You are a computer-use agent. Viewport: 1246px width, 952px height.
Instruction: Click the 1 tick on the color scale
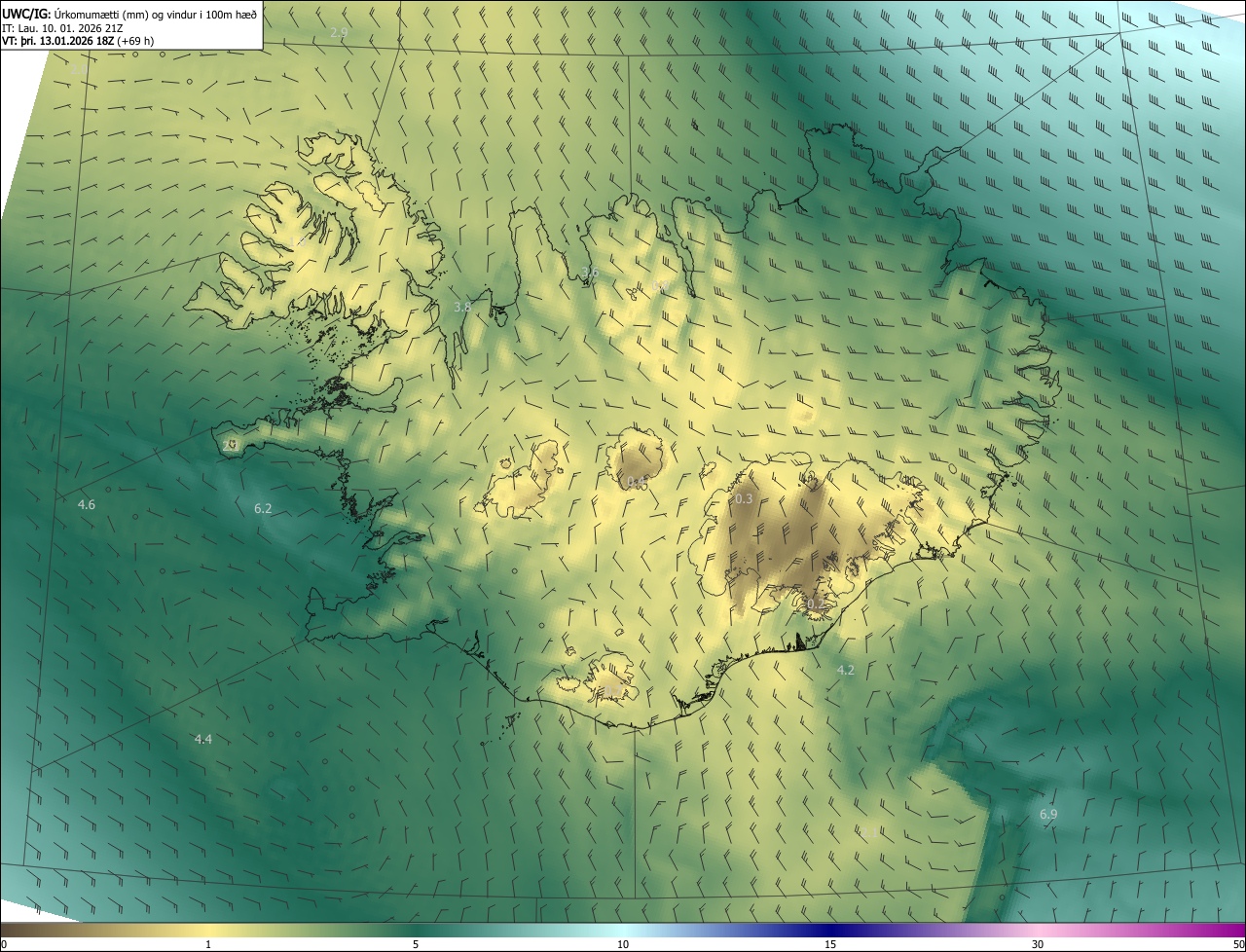click(x=208, y=944)
